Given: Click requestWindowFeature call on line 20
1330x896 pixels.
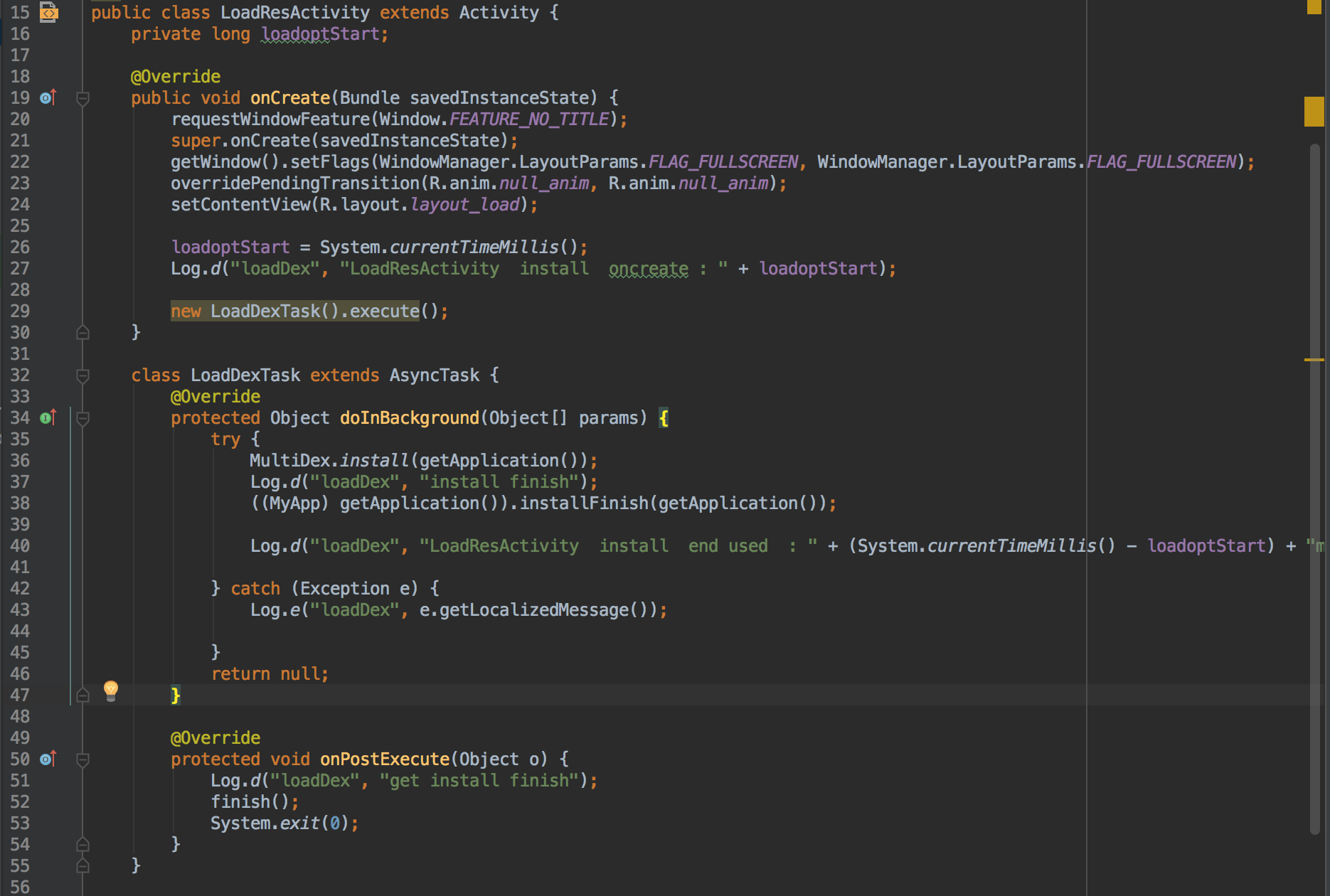Looking at the screenshot, I should click(270, 119).
